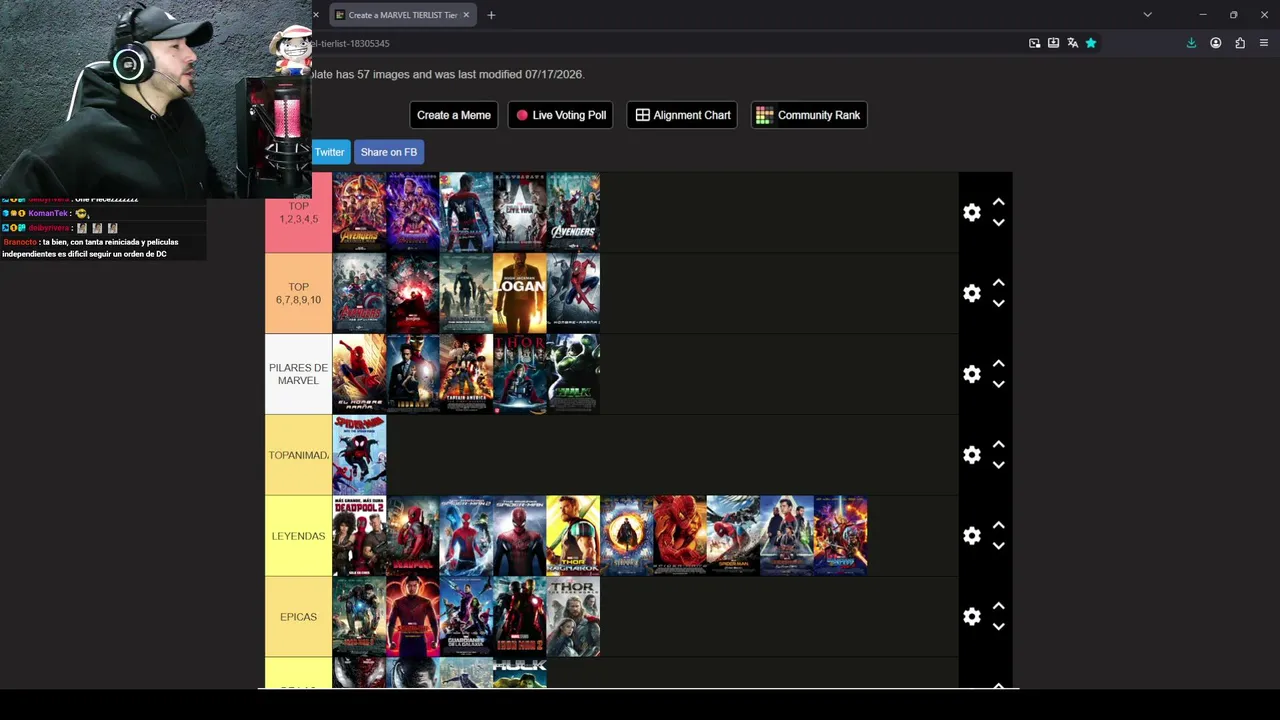This screenshot has height=720, width=1280.
Task: Switch to Create a MARVEL TIERLIST tab
Action: (x=402, y=15)
